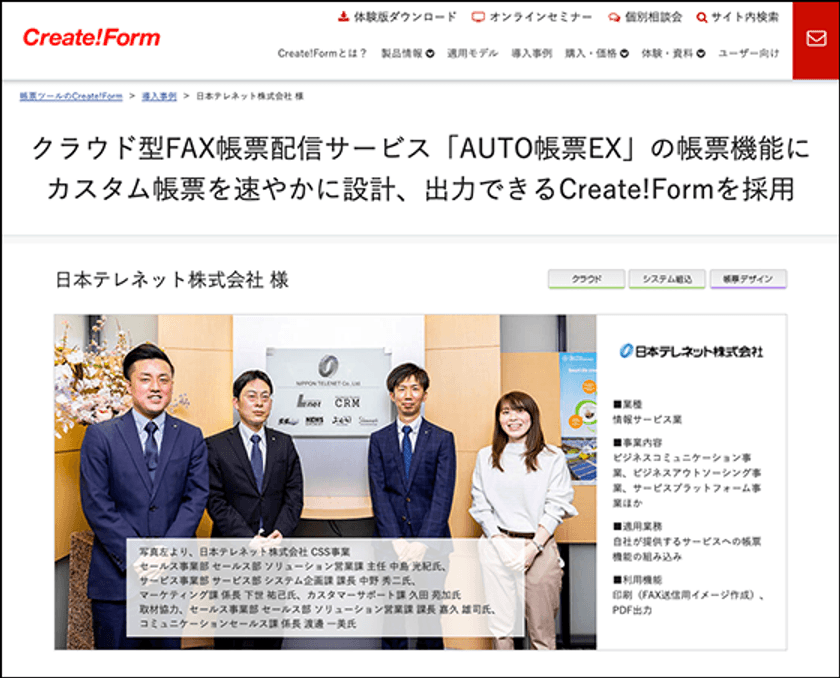
Task: Open the 体験版ダウンロード link
Action: (405, 17)
